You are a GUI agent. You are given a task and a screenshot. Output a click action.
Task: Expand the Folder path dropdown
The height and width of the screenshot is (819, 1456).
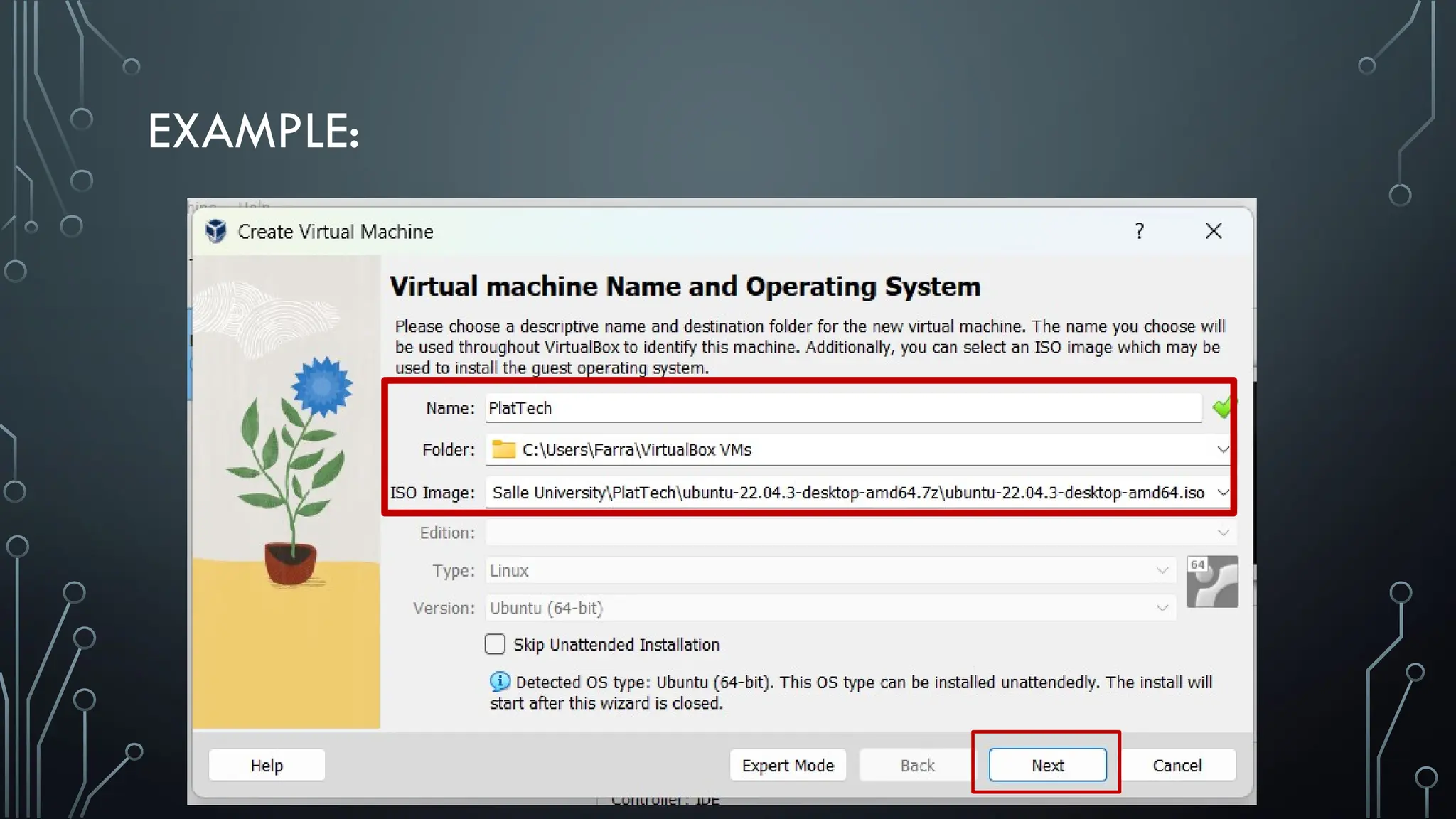tap(1222, 449)
